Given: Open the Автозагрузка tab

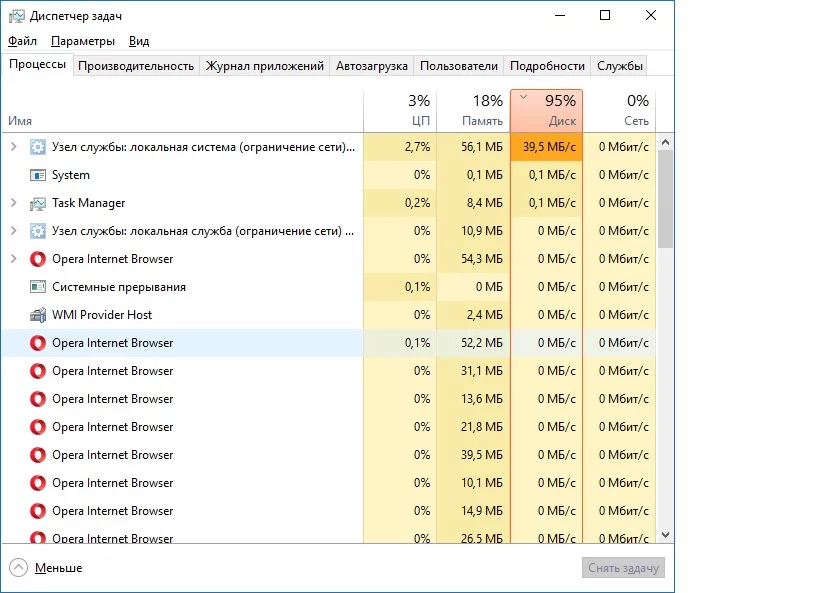Looking at the screenshot, I should coord(372,66).
